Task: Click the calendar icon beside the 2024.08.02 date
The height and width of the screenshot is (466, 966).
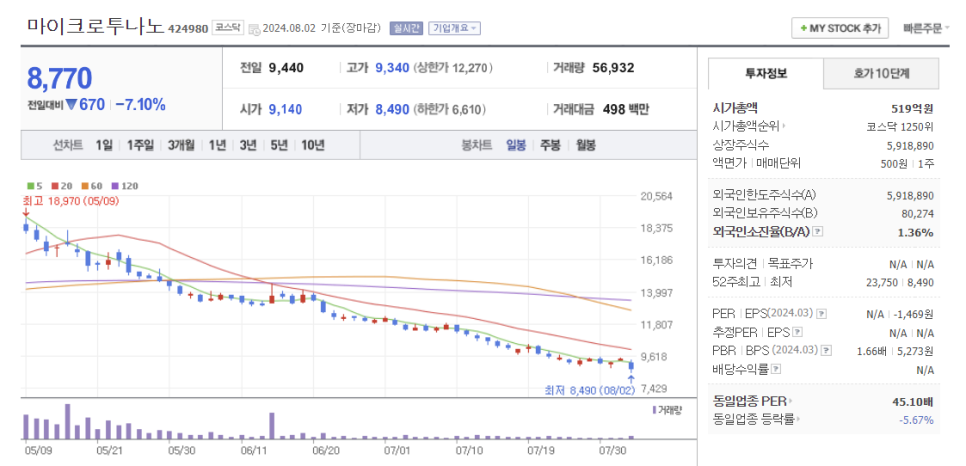Action: click(254, 30)
